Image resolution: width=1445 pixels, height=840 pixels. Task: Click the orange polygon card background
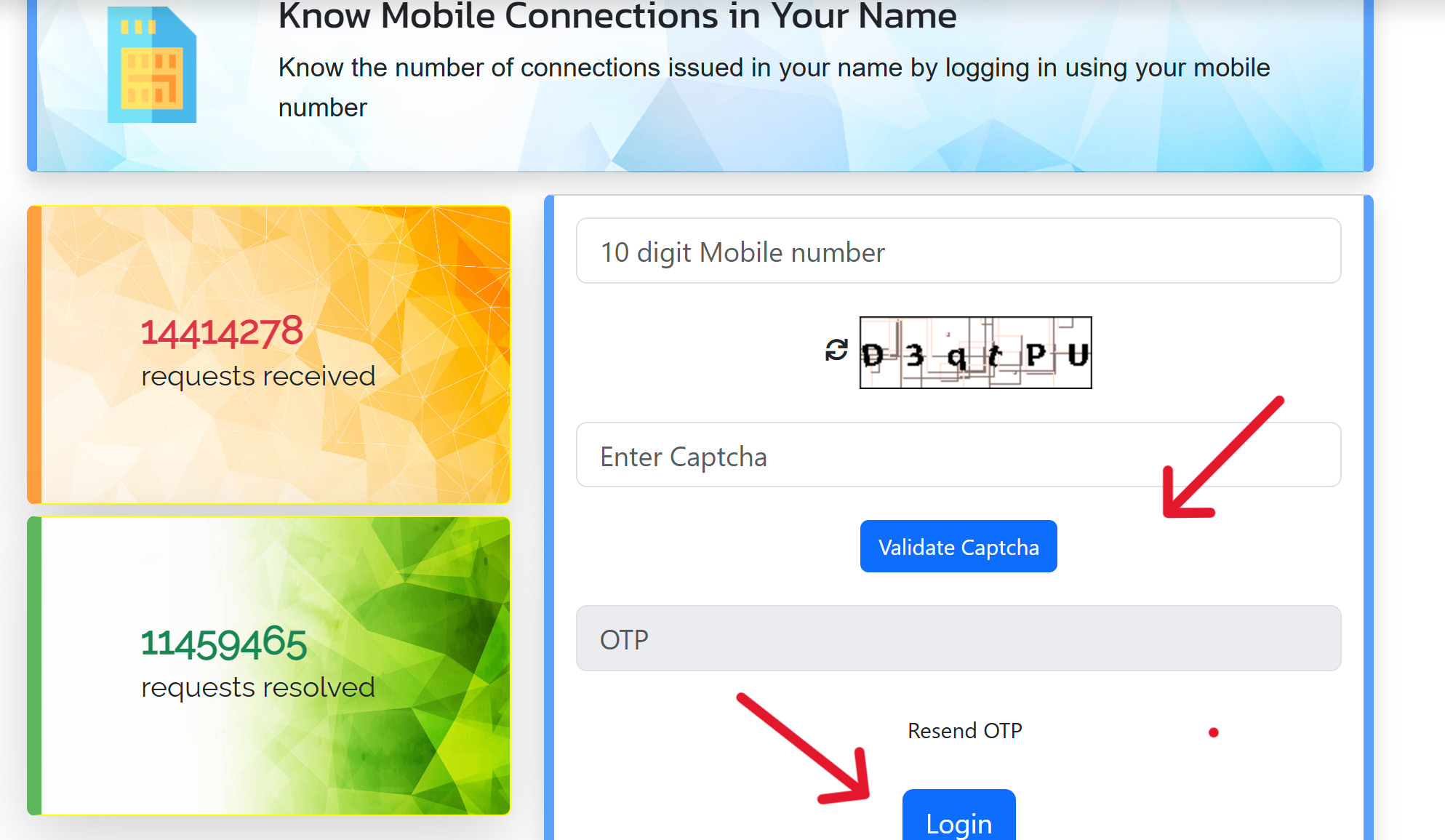tap(269, 355)
